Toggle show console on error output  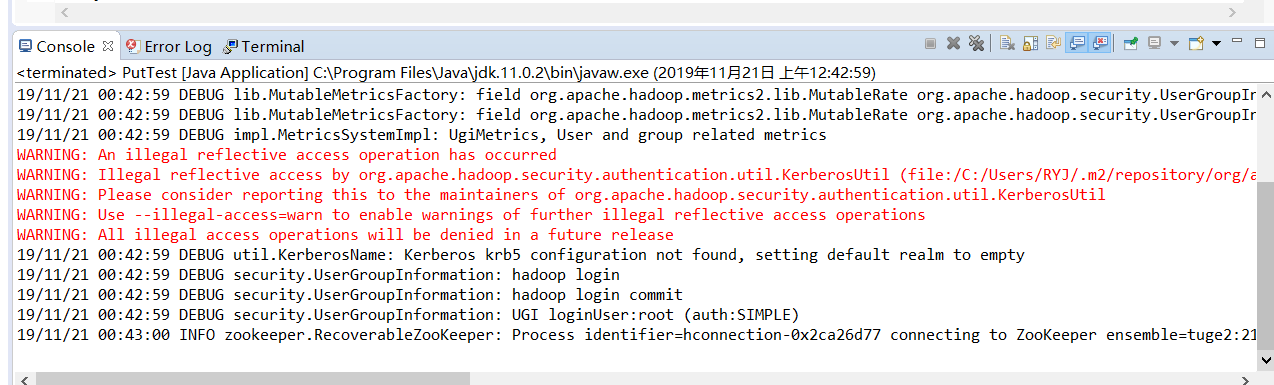pyautogui.click(x=1100, y=44)
